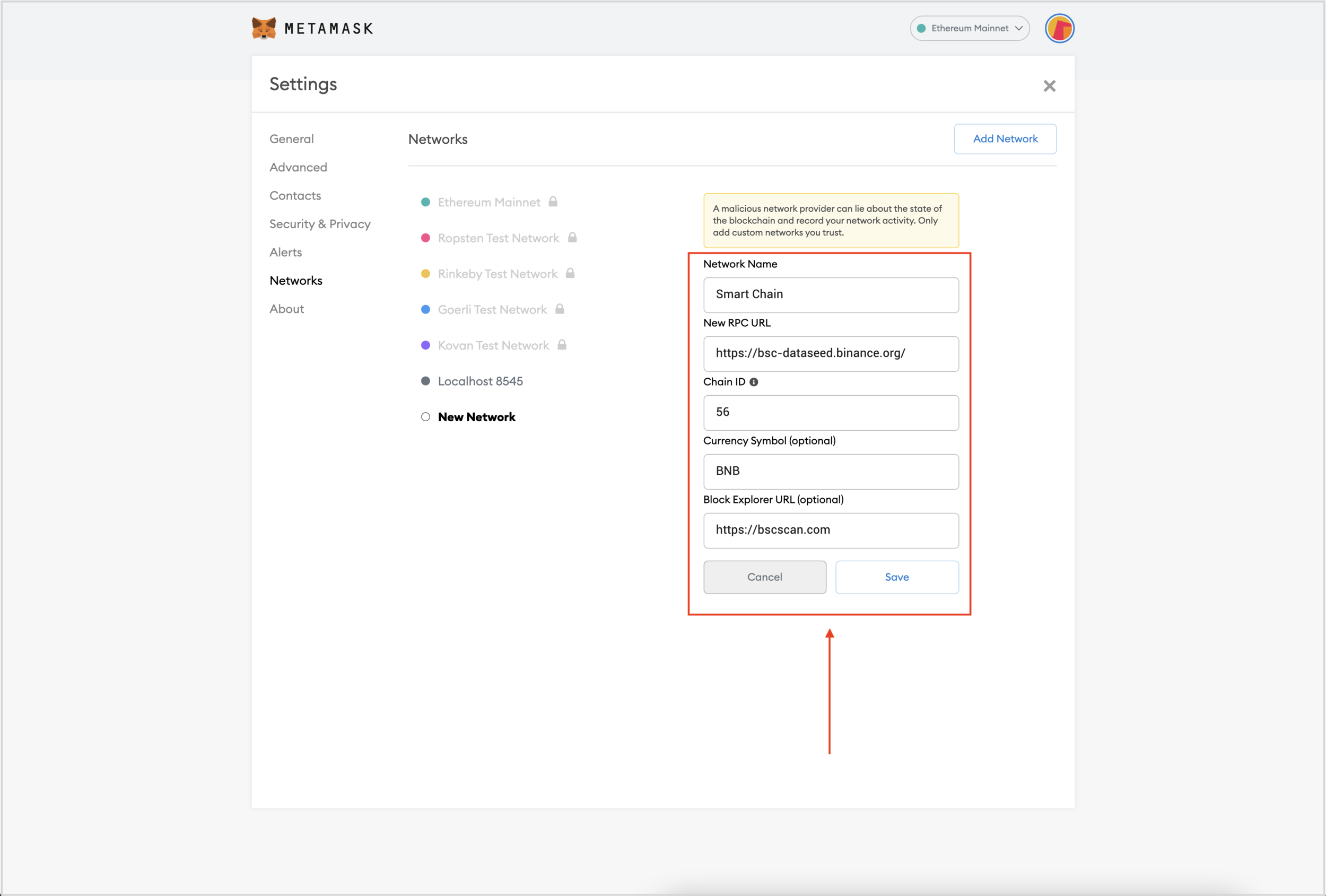Open Advanced settings
Screen dimensions: 1326x896
click(x=298, y=167)
